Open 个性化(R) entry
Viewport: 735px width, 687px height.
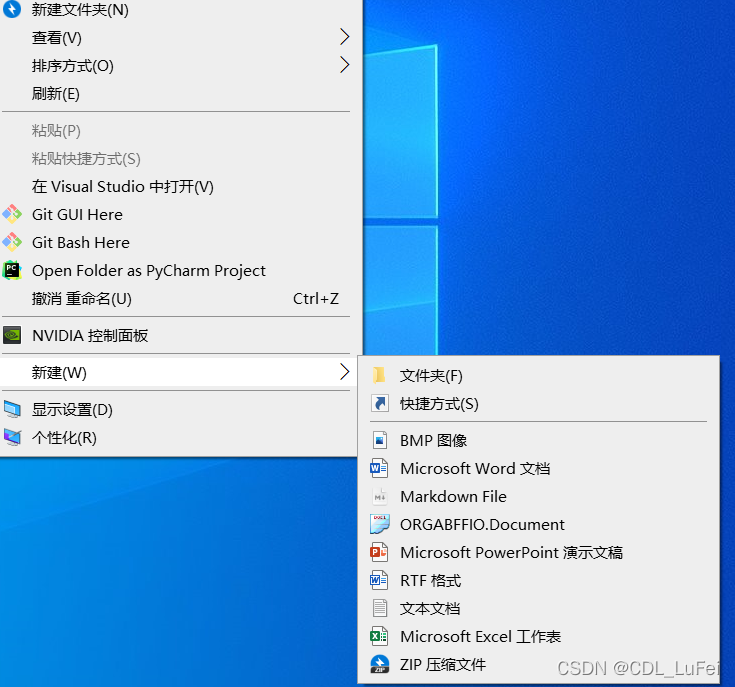coord(177,438)
